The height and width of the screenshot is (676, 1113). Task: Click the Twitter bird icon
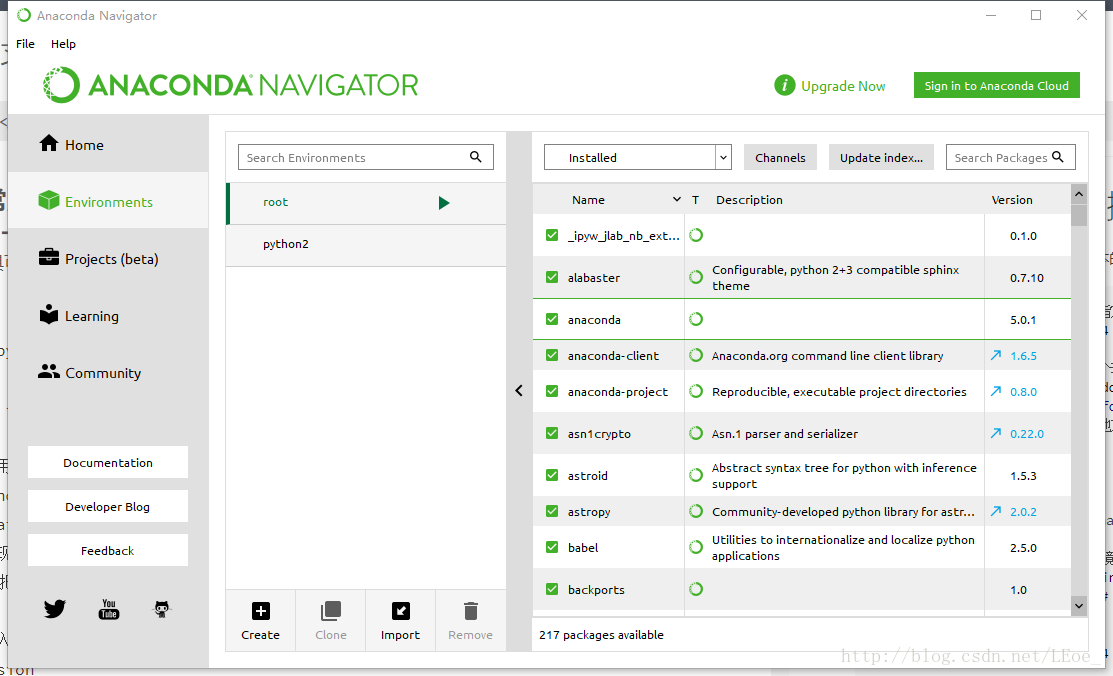55,608
